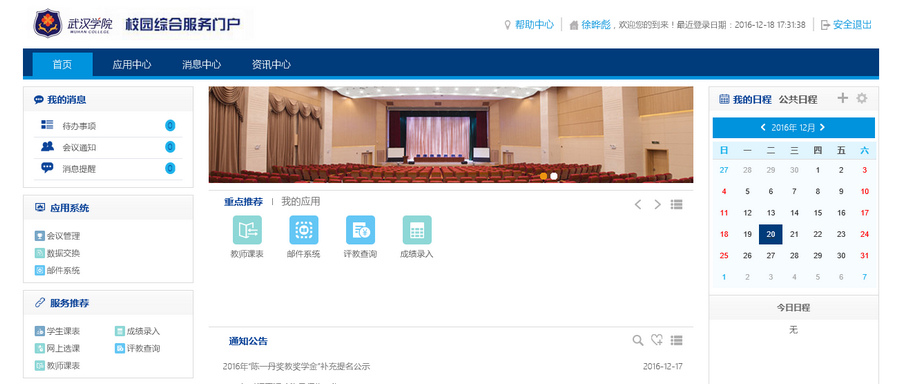Open 邮件系统 link in 应用系统 panel
This screenshot has height=384, width=900.
63,270
